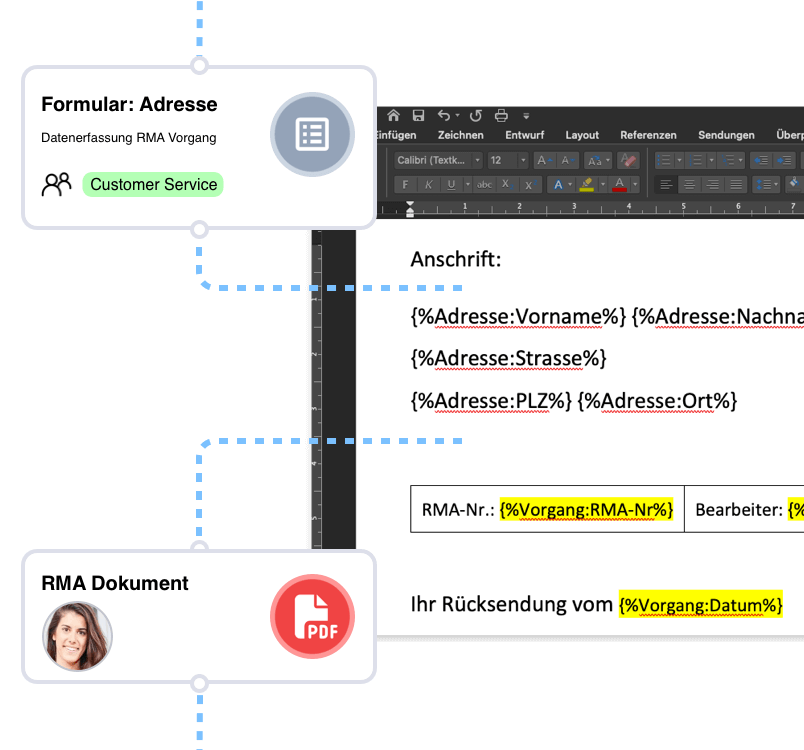Image resolution: width=804 pixels, height=750 pixels.
Task: Click the Save icon
Action: tap(418, 113)
